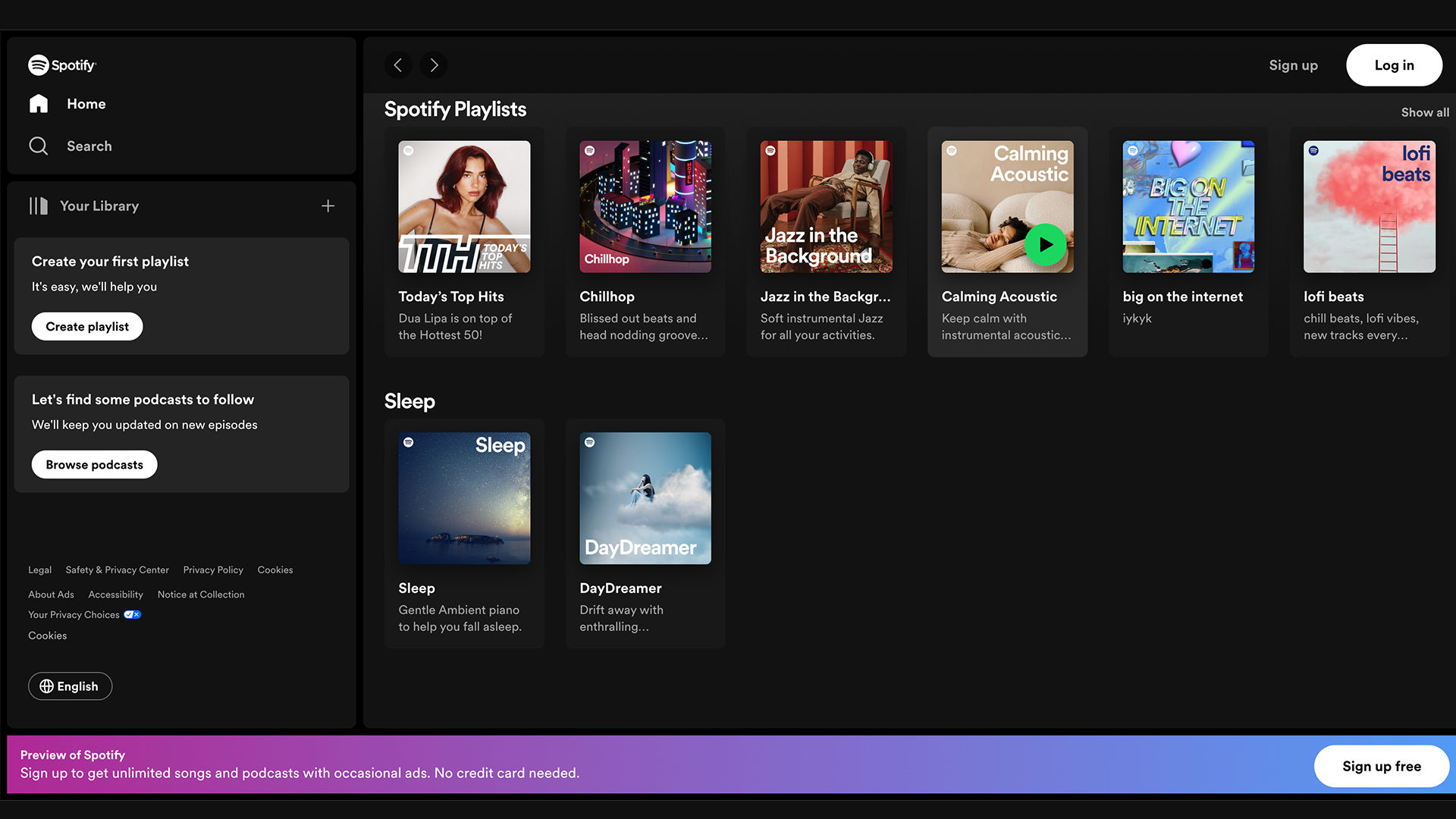Open Cookies link beside Privacy Policy
1456x819 pixels.
pyautogui.click(x=275, y=570)
